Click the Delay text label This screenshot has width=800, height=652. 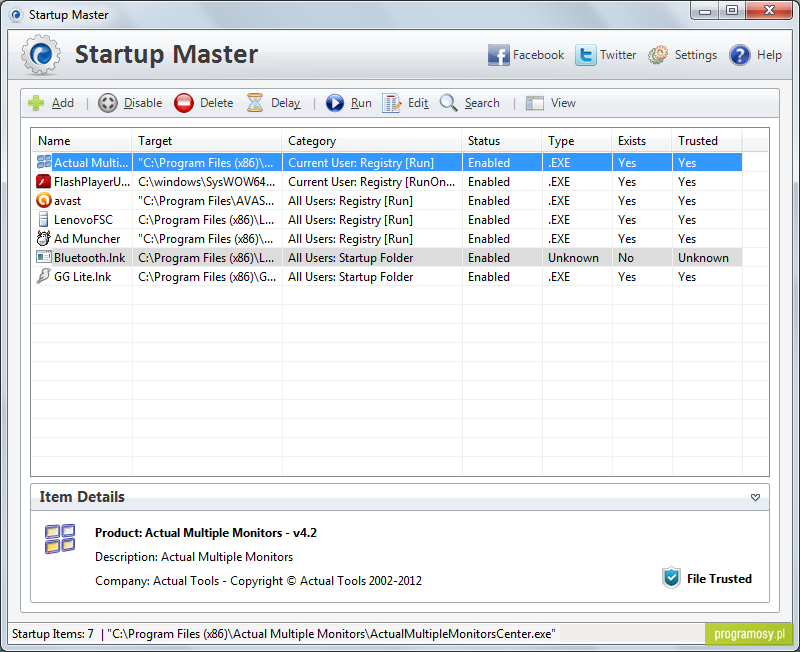pos(286,103)
